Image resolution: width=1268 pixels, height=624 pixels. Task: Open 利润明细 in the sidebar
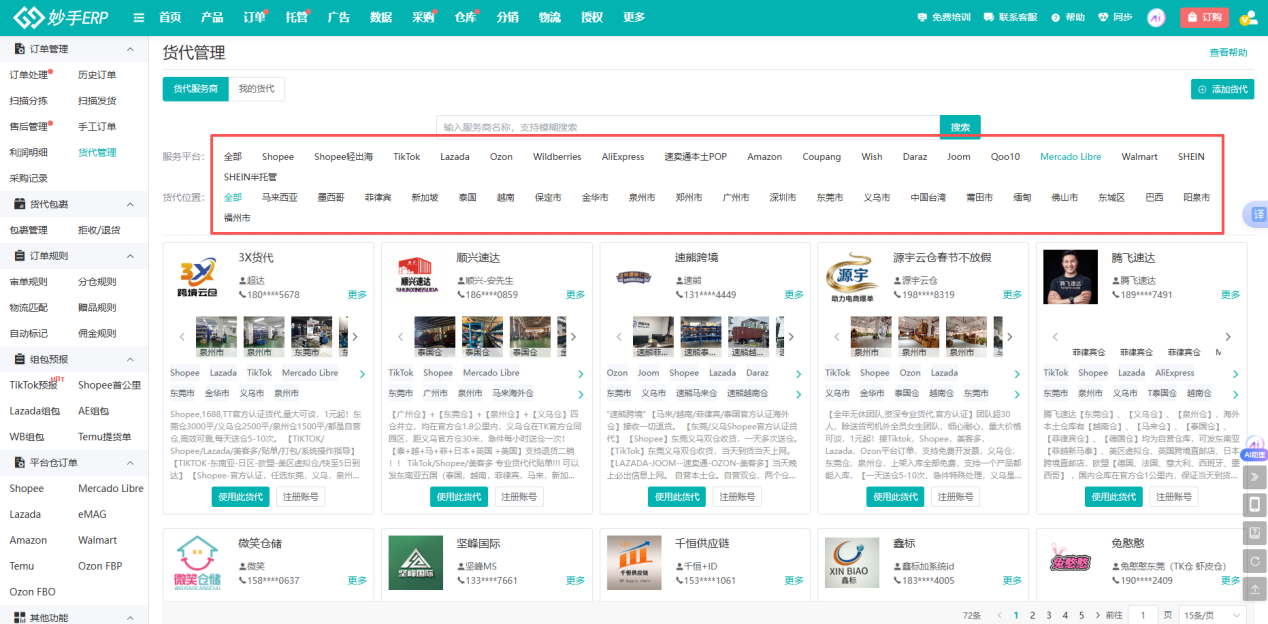coord(29,153)
